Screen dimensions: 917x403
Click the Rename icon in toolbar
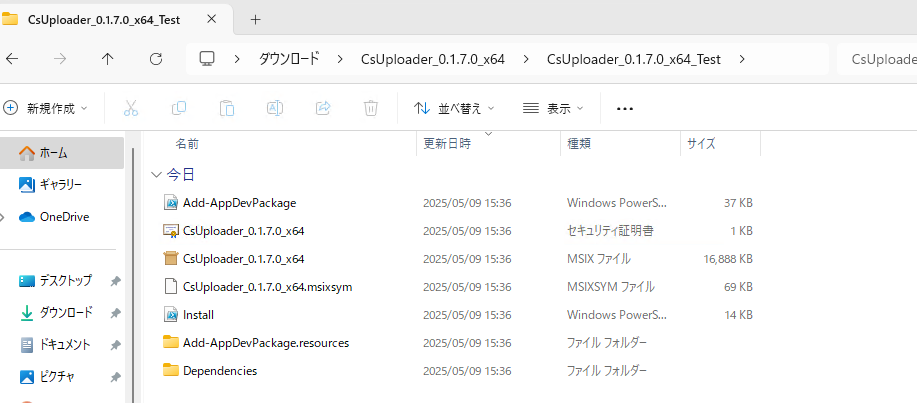tap(275, 108)
